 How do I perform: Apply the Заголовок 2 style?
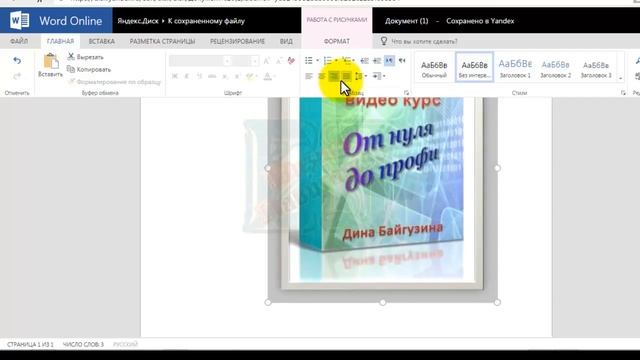pyautogui.click(x=556, y=68)
